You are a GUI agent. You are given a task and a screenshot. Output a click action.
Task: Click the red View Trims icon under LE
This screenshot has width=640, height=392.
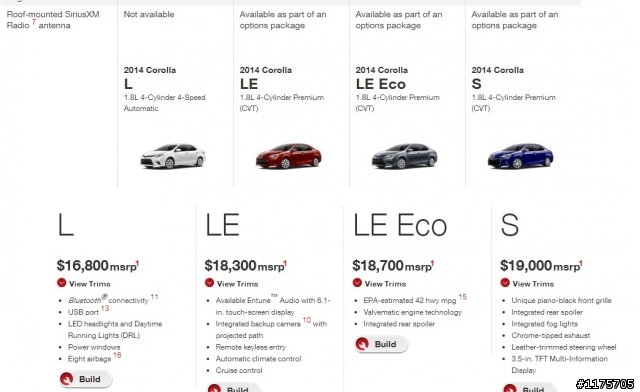(209, 283)
